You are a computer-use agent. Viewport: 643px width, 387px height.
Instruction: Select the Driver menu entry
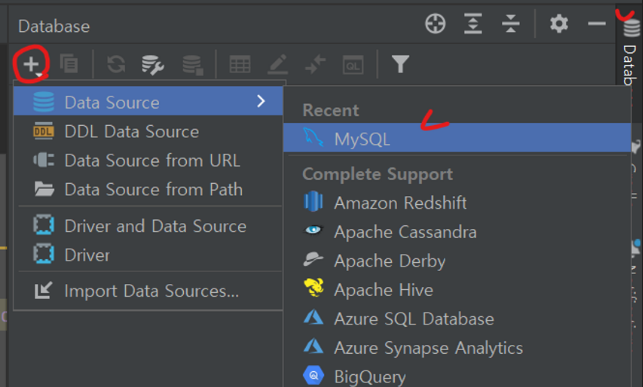pyautogui.click(x=148, y=255)
